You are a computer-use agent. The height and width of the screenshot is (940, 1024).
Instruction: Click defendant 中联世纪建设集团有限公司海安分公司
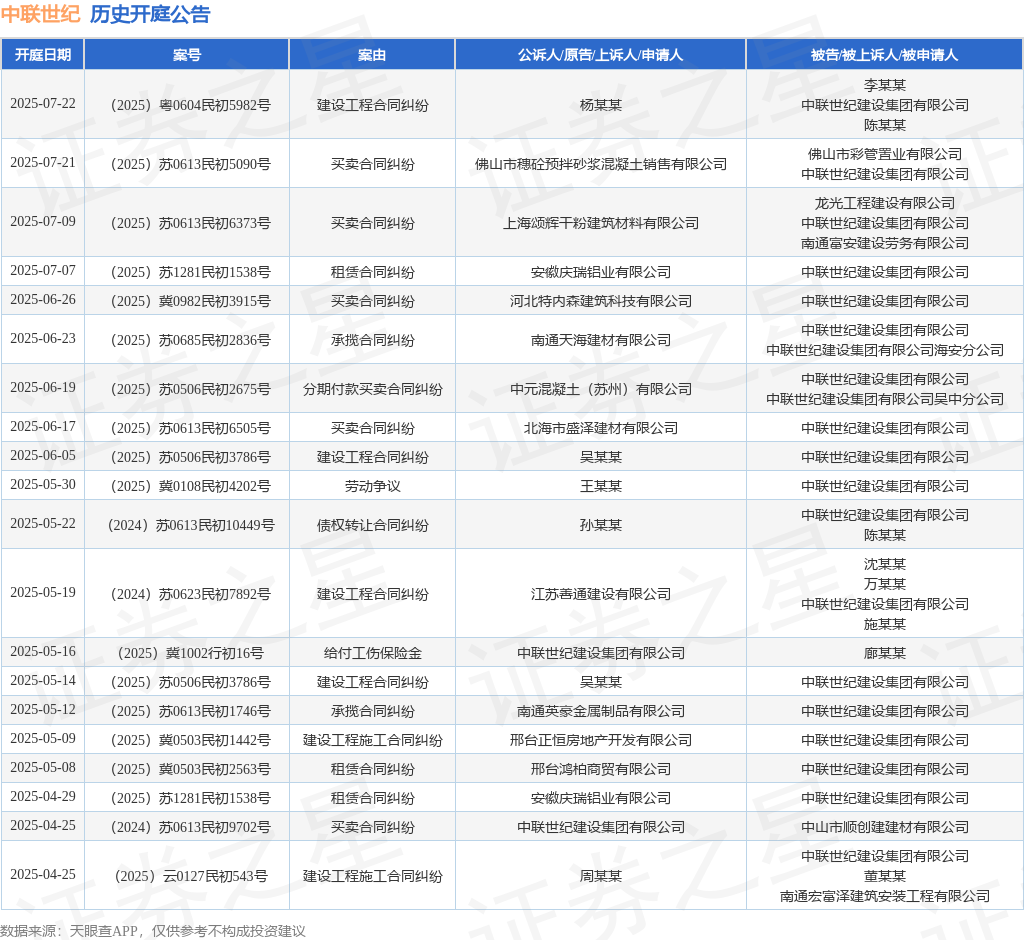885,350
